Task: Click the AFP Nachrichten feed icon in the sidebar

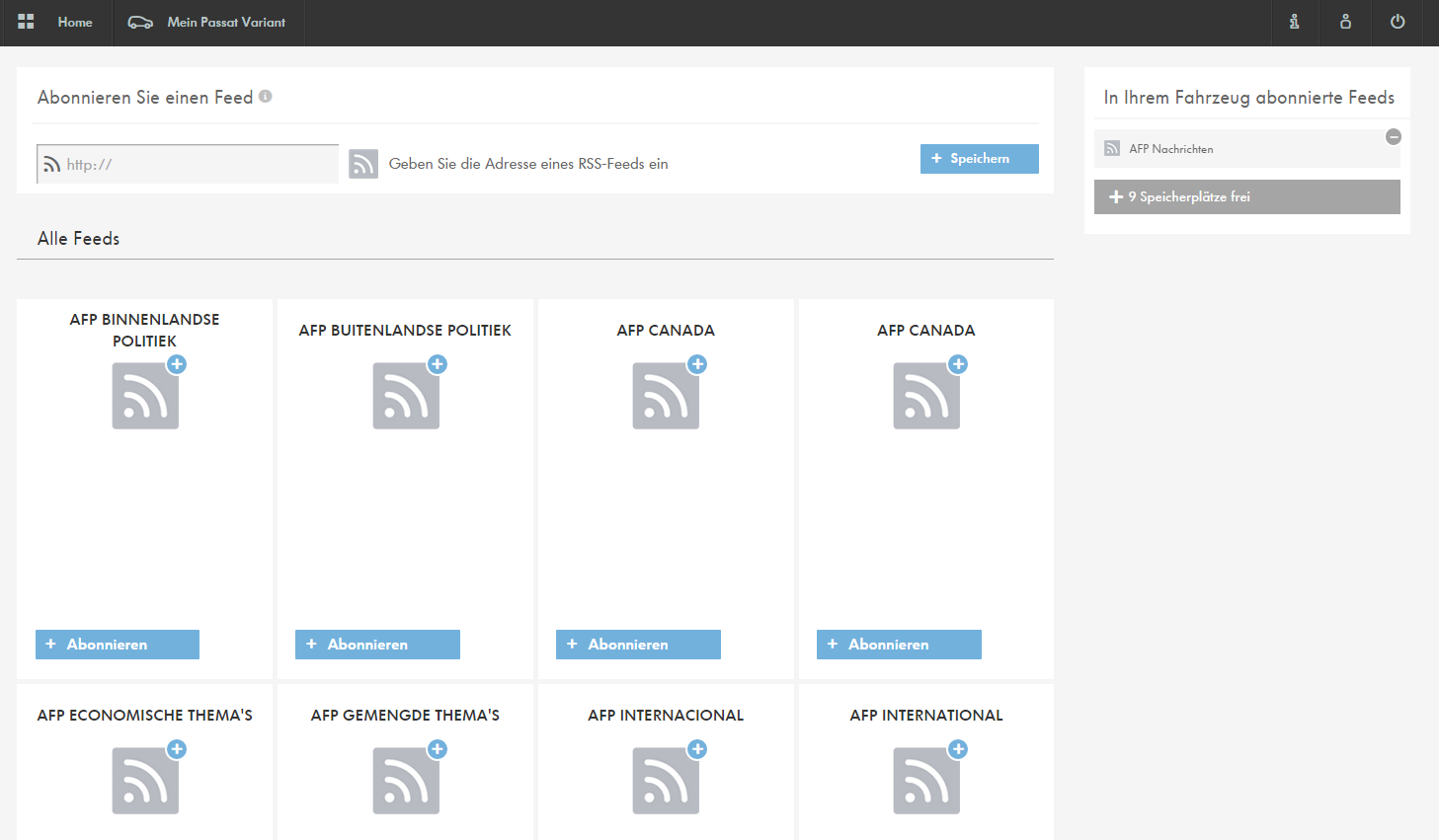Action: point(1111,148)
